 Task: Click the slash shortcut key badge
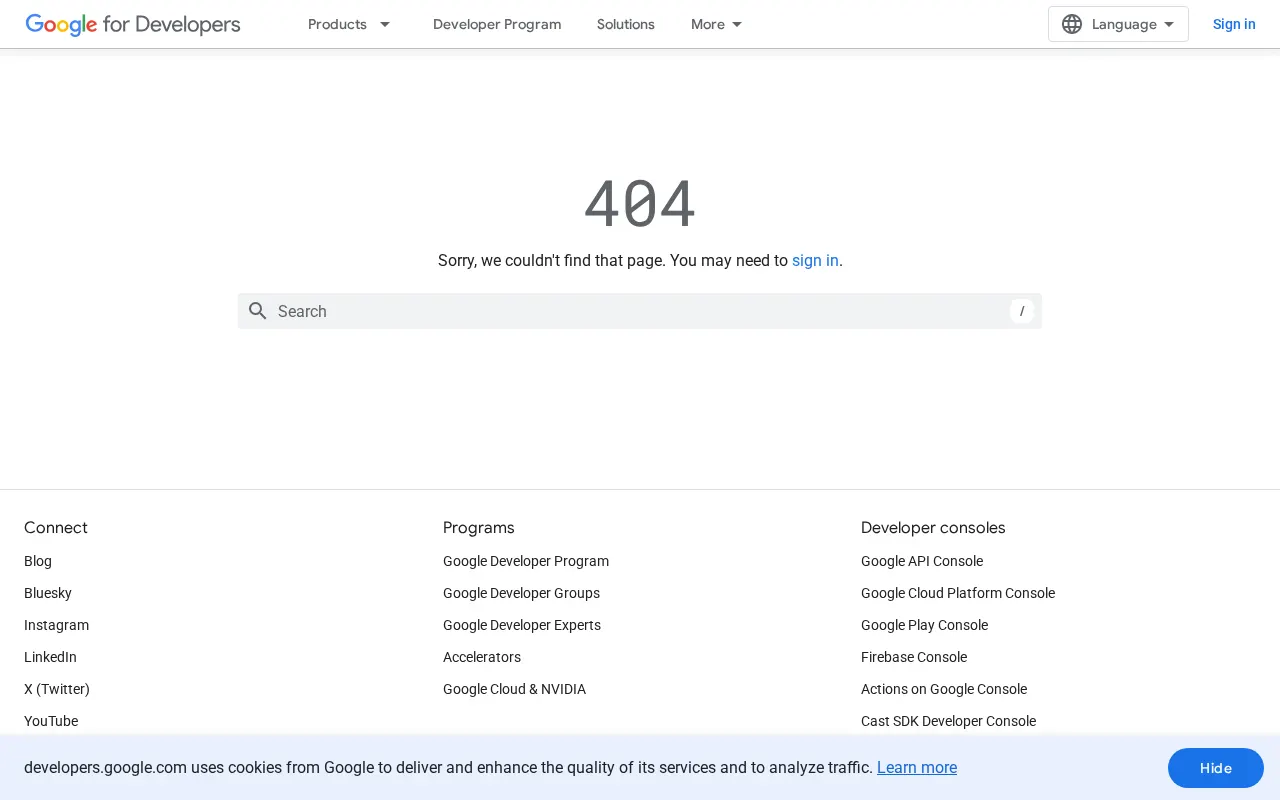(1021, 311)
